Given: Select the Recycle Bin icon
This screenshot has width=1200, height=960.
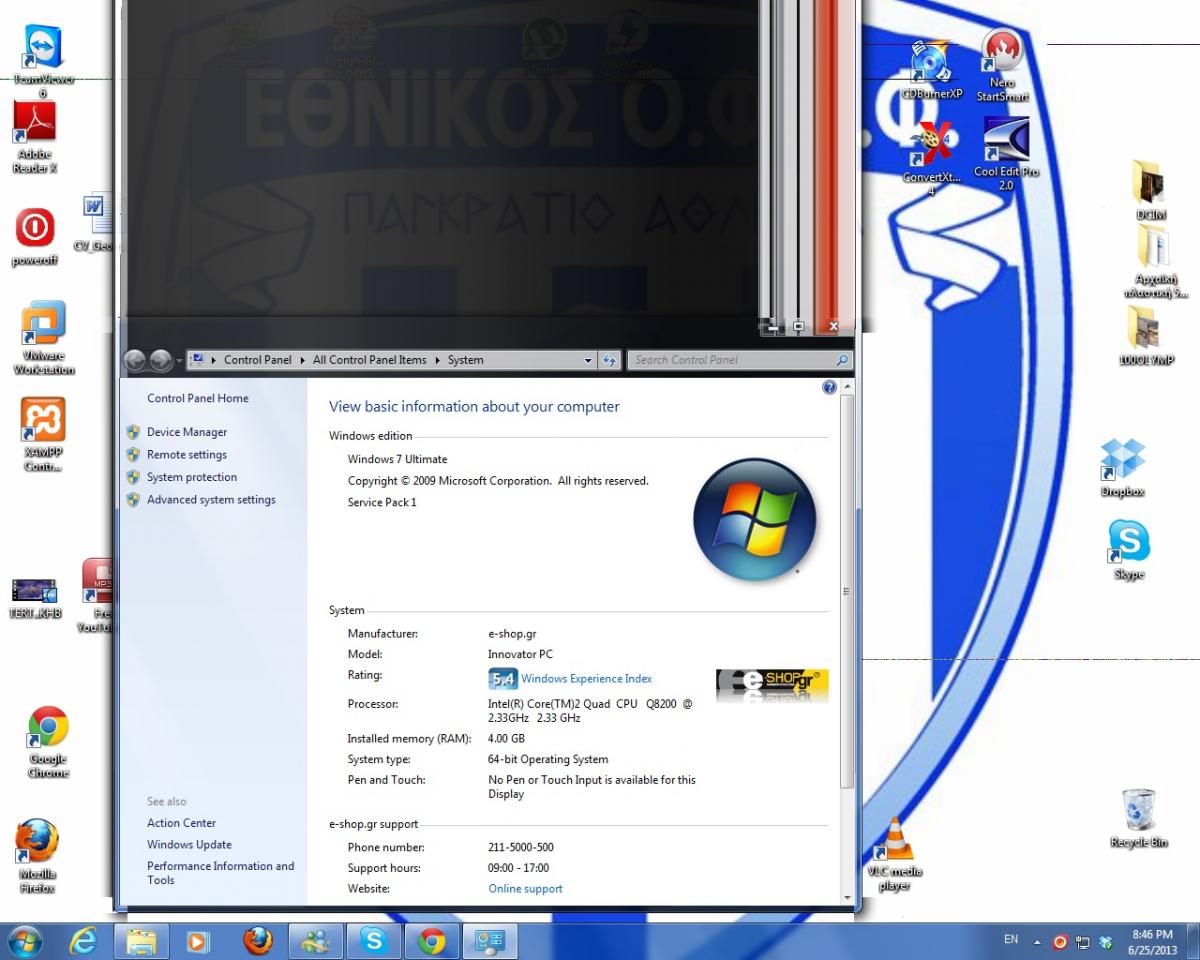Looking at the screenshot, I should click(x=1138, y=818).
